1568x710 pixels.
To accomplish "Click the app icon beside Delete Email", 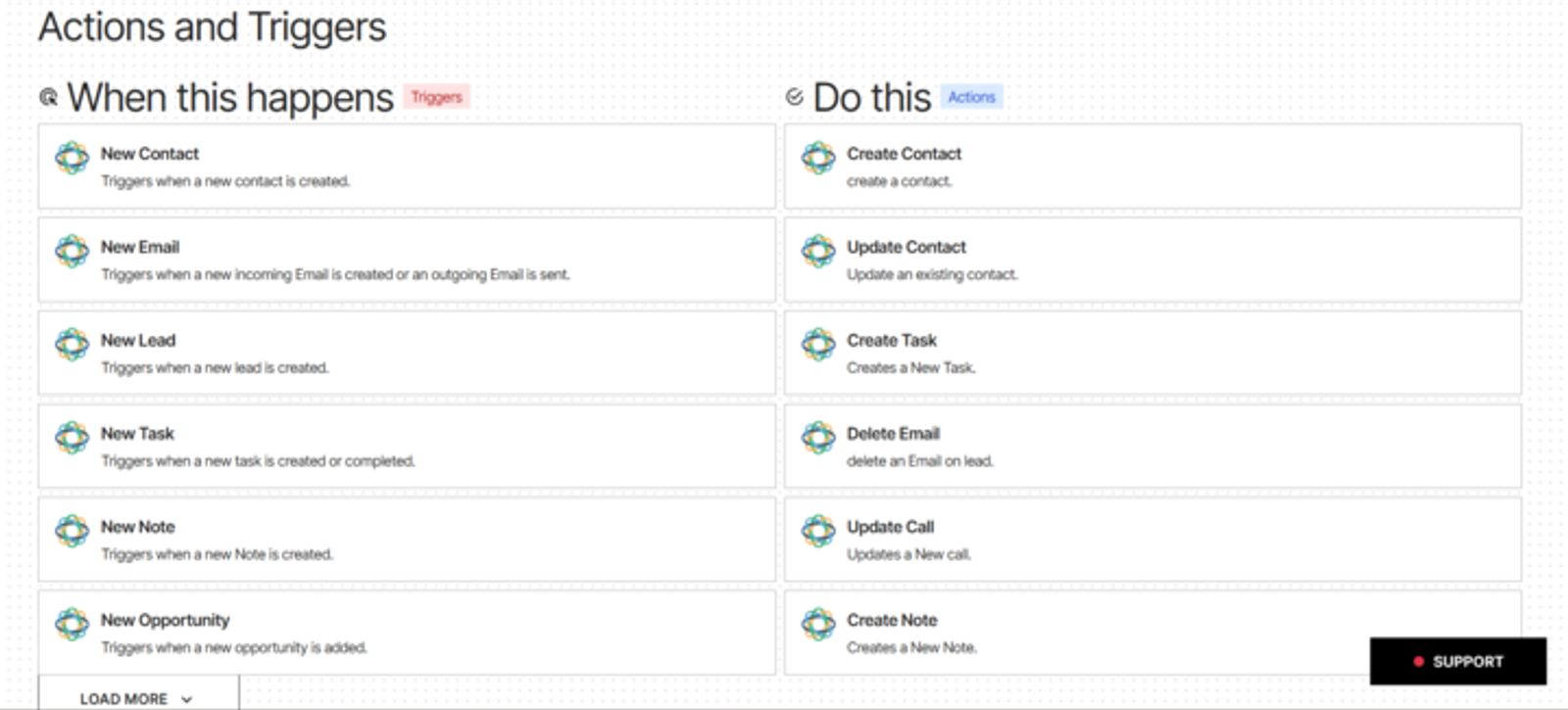I will pyautogui.click(x=818, y=438).
